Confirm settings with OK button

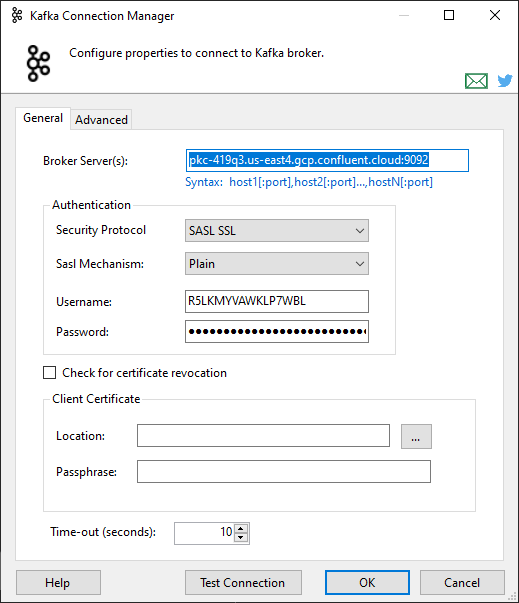[367, 583]
